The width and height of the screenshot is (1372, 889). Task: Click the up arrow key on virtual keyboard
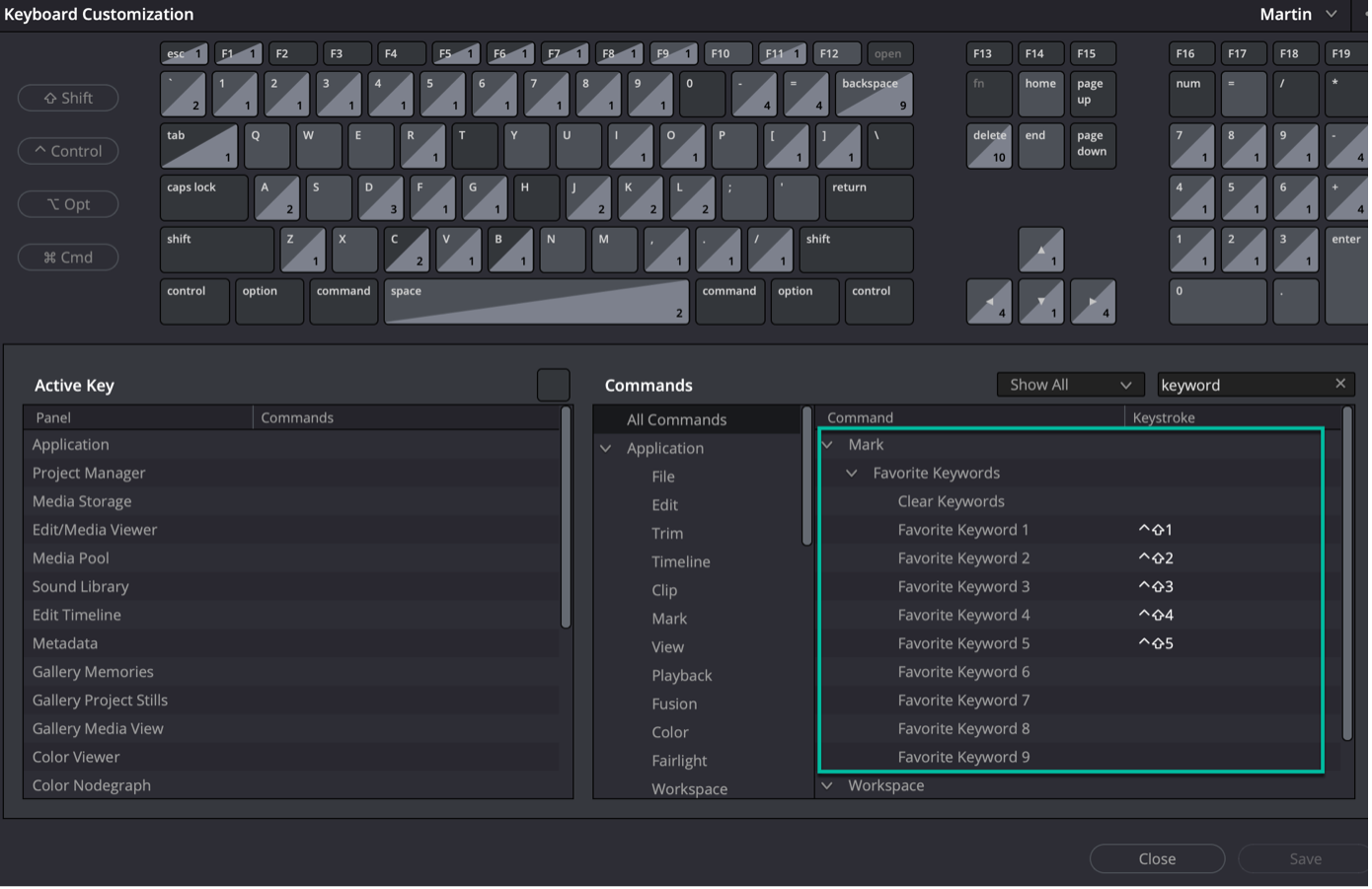click(1040, 250)
